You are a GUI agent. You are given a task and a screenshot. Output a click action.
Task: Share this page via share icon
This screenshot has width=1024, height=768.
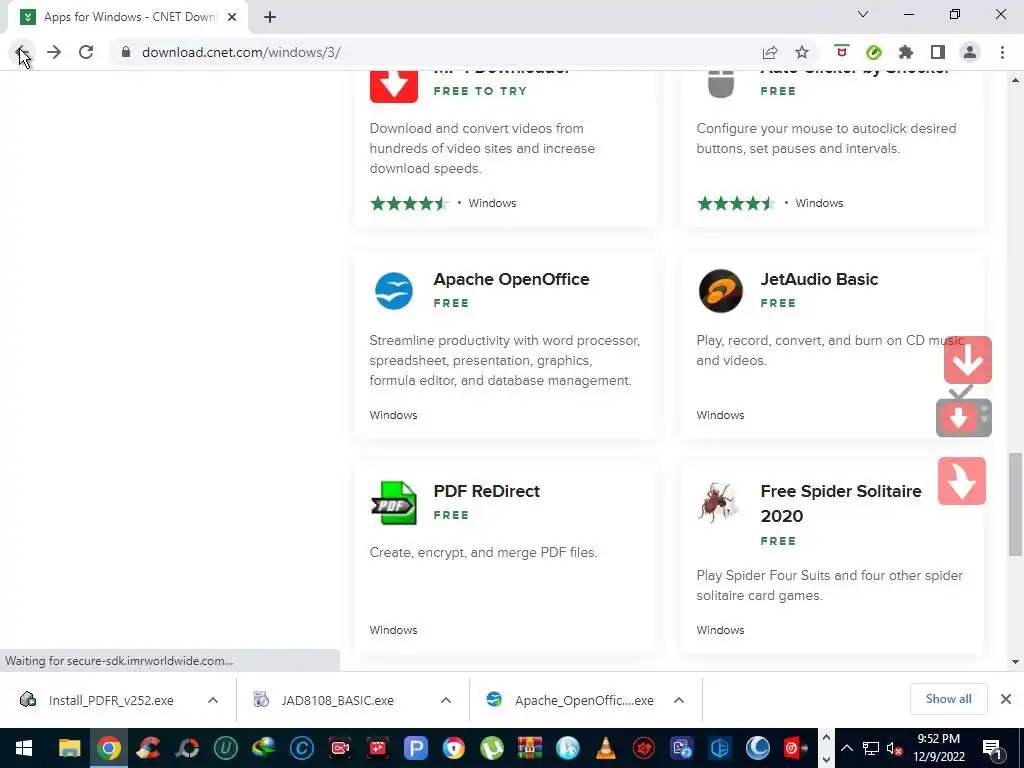tap(770, 52)
